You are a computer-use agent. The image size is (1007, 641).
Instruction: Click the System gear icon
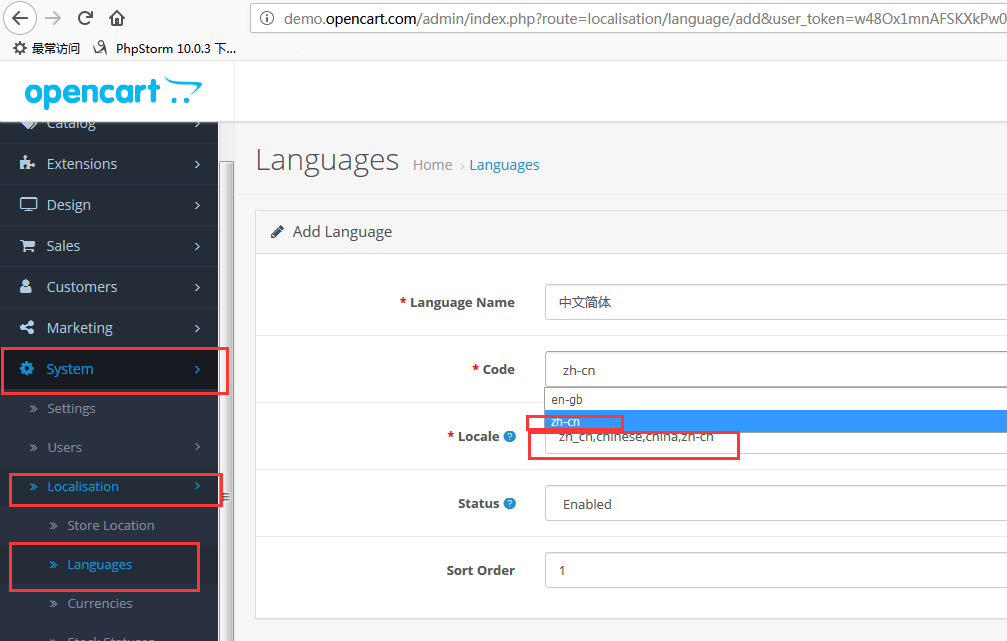tap(26, 368)
